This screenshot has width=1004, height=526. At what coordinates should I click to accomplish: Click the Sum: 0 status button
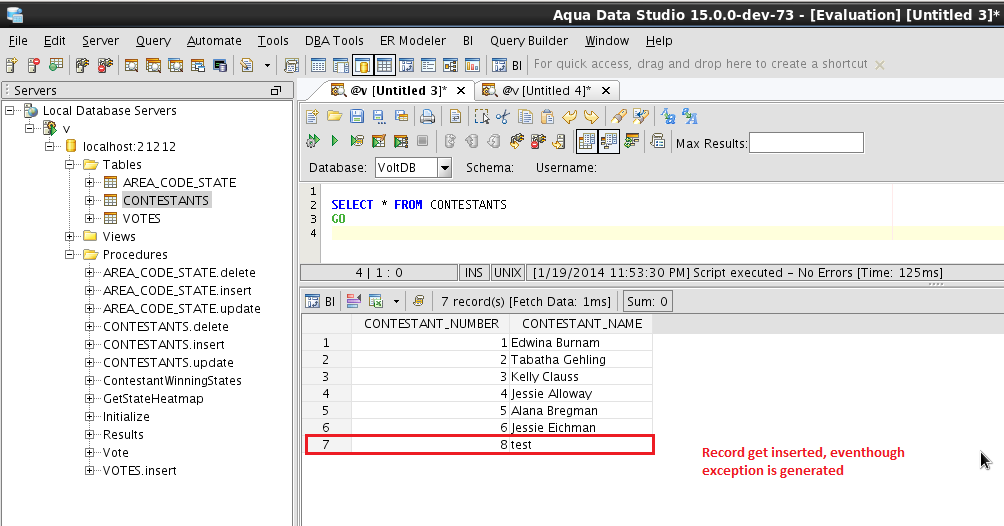click(x=647, y=301)
